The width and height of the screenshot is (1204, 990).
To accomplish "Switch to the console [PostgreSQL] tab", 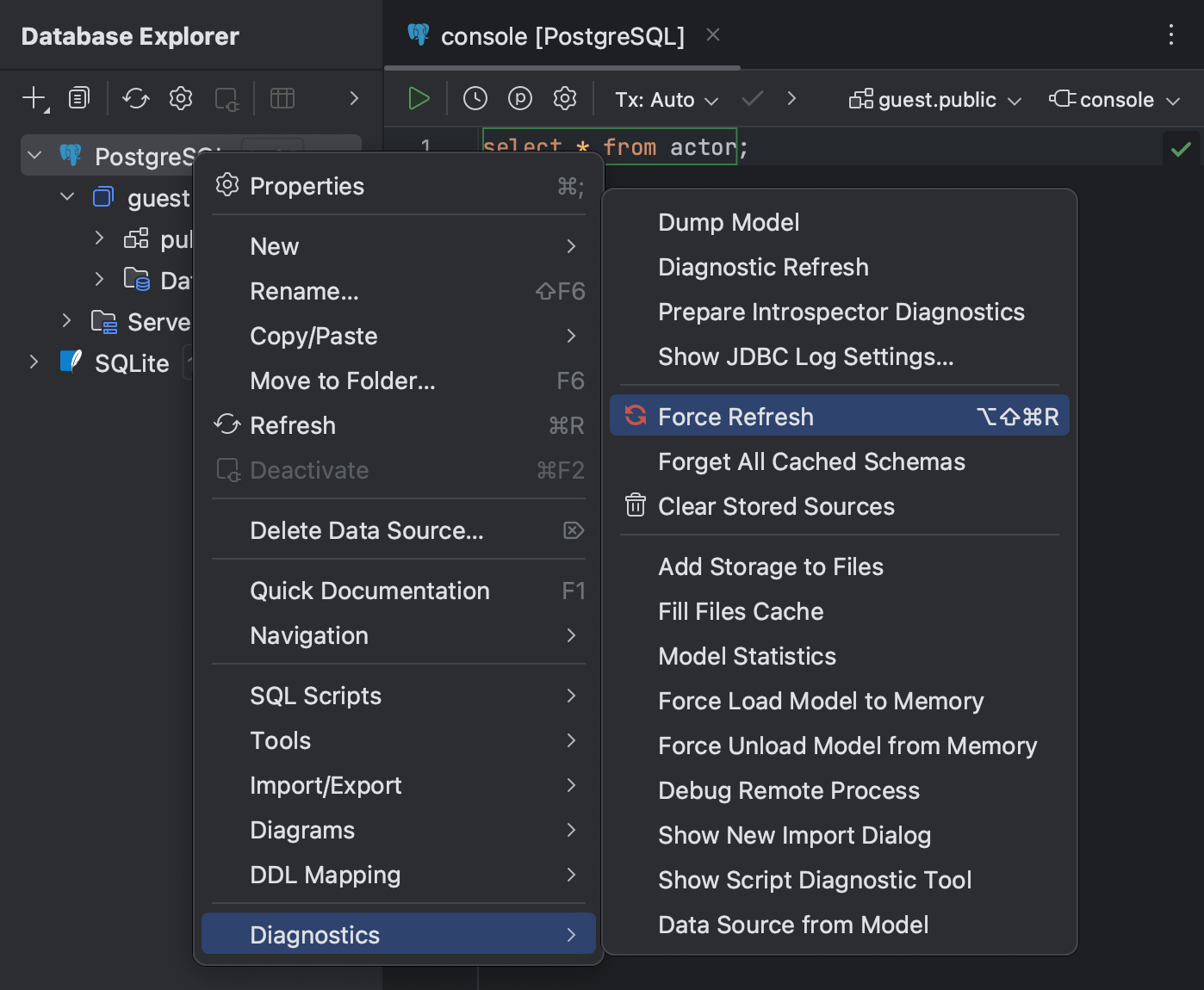I will [562, 35].
